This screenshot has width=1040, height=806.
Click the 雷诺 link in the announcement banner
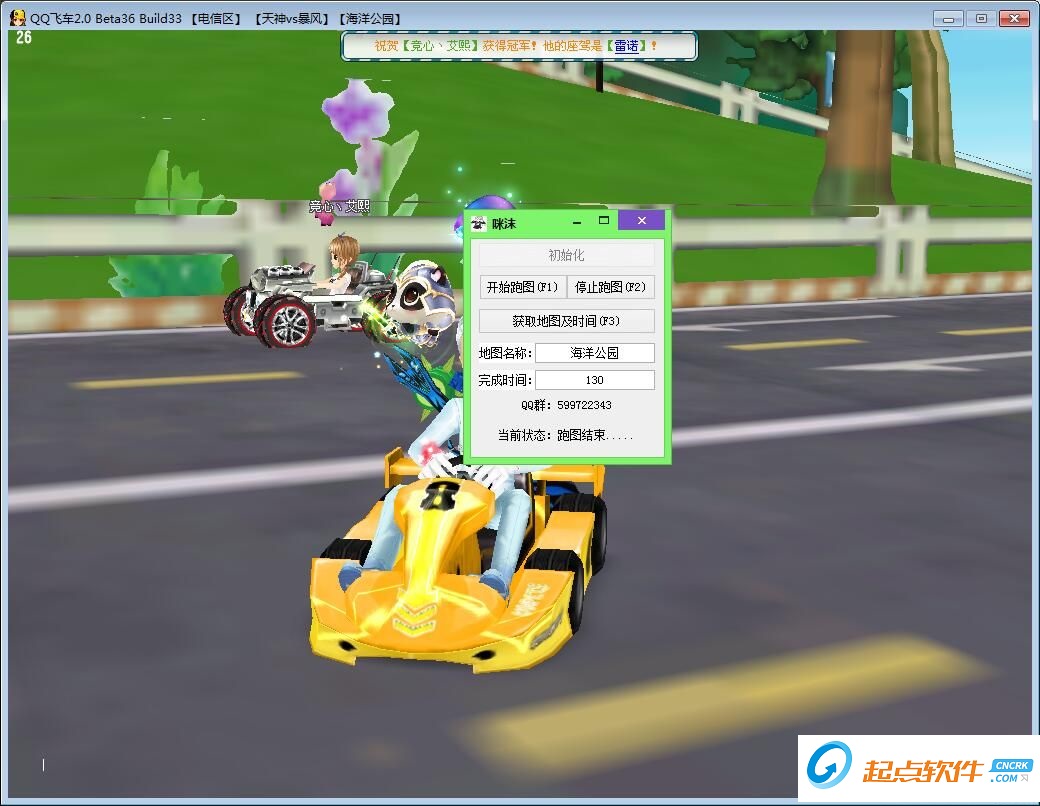626,46
